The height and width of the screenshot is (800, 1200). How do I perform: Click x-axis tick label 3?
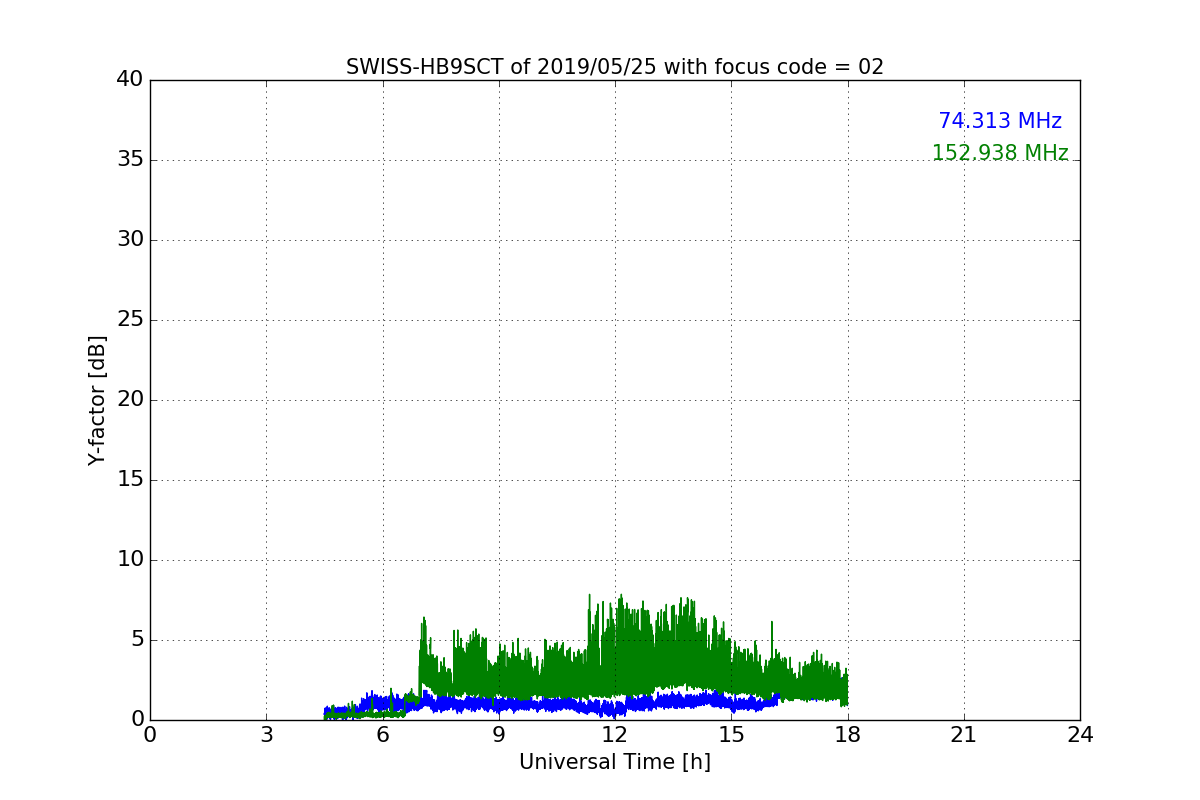click(x=266, y=735)
